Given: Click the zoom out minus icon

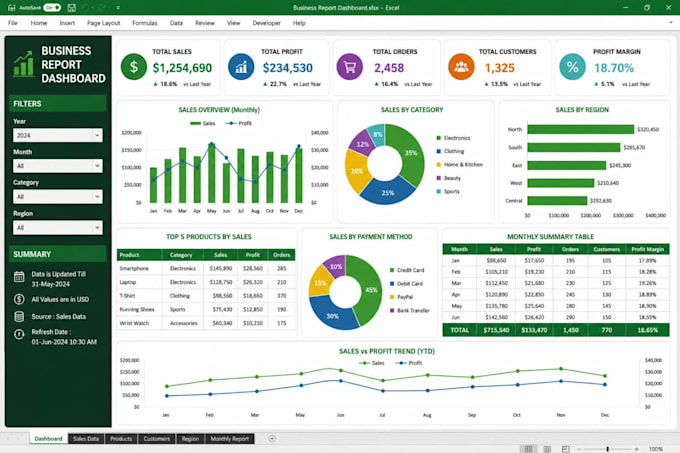Looking at the screenshot, I should point(579,449).
